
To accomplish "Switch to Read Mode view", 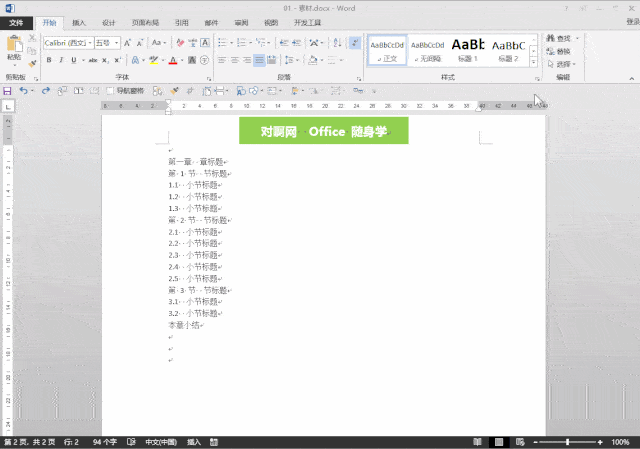I will pyautogui.click(x=477, y=442).
